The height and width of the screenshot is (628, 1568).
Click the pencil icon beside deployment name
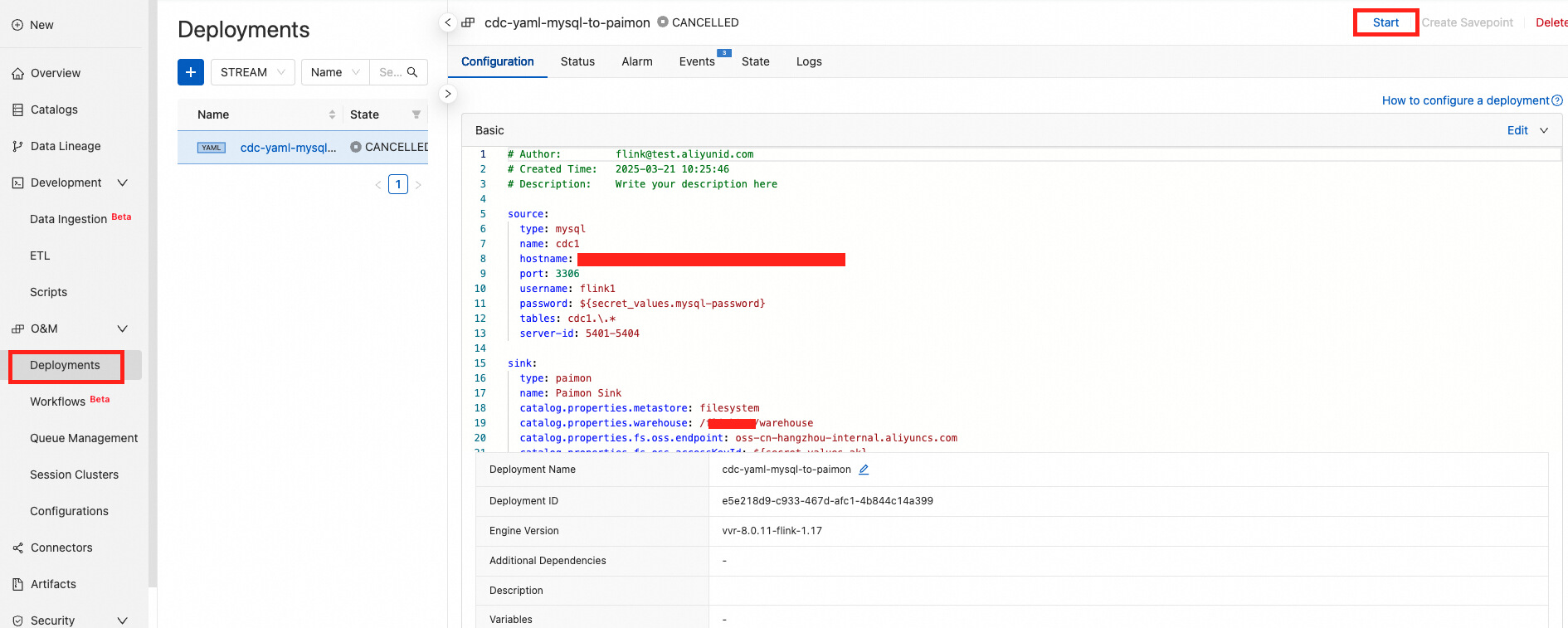864,470
